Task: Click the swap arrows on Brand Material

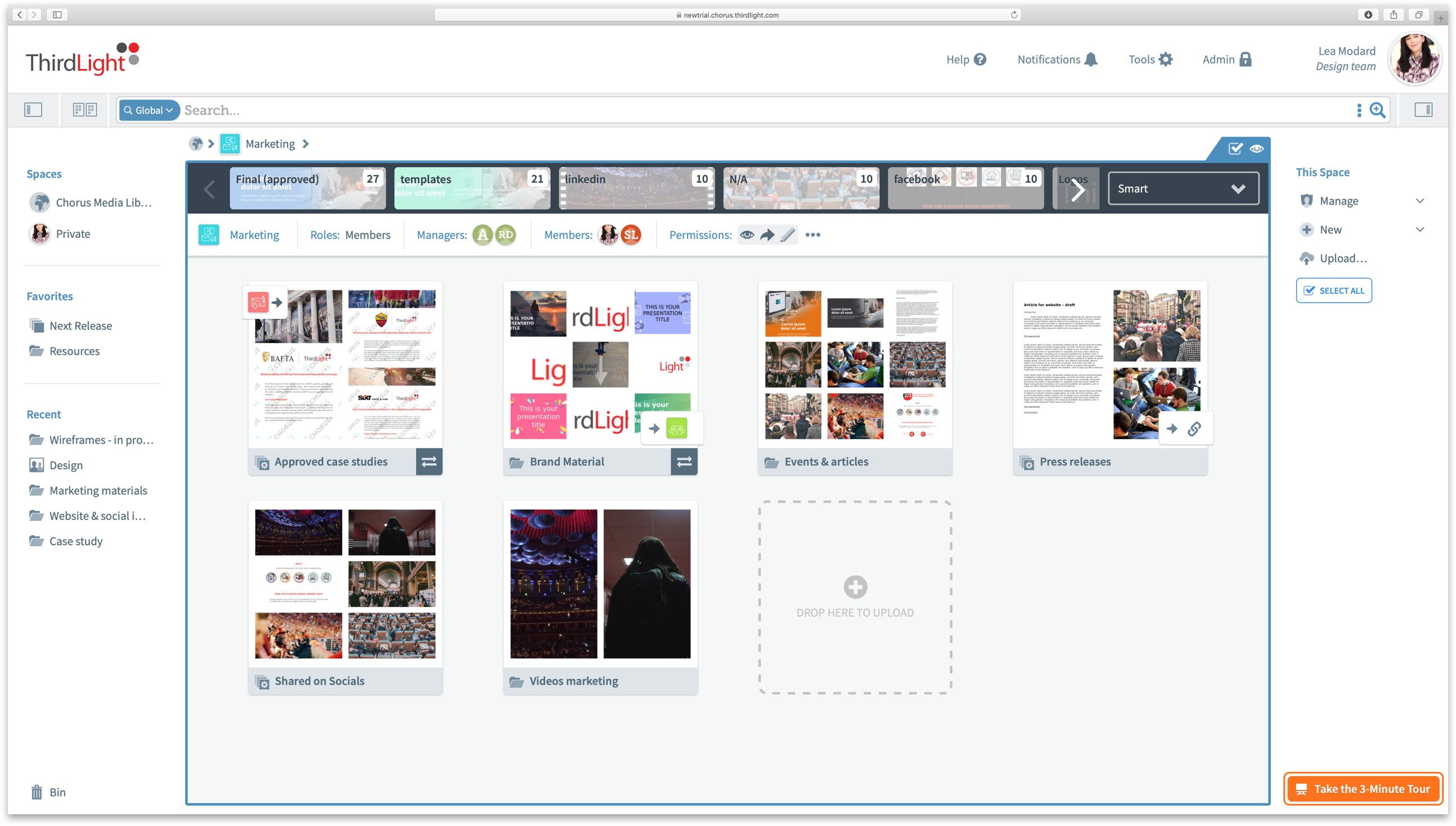Action: coord(684,462)
